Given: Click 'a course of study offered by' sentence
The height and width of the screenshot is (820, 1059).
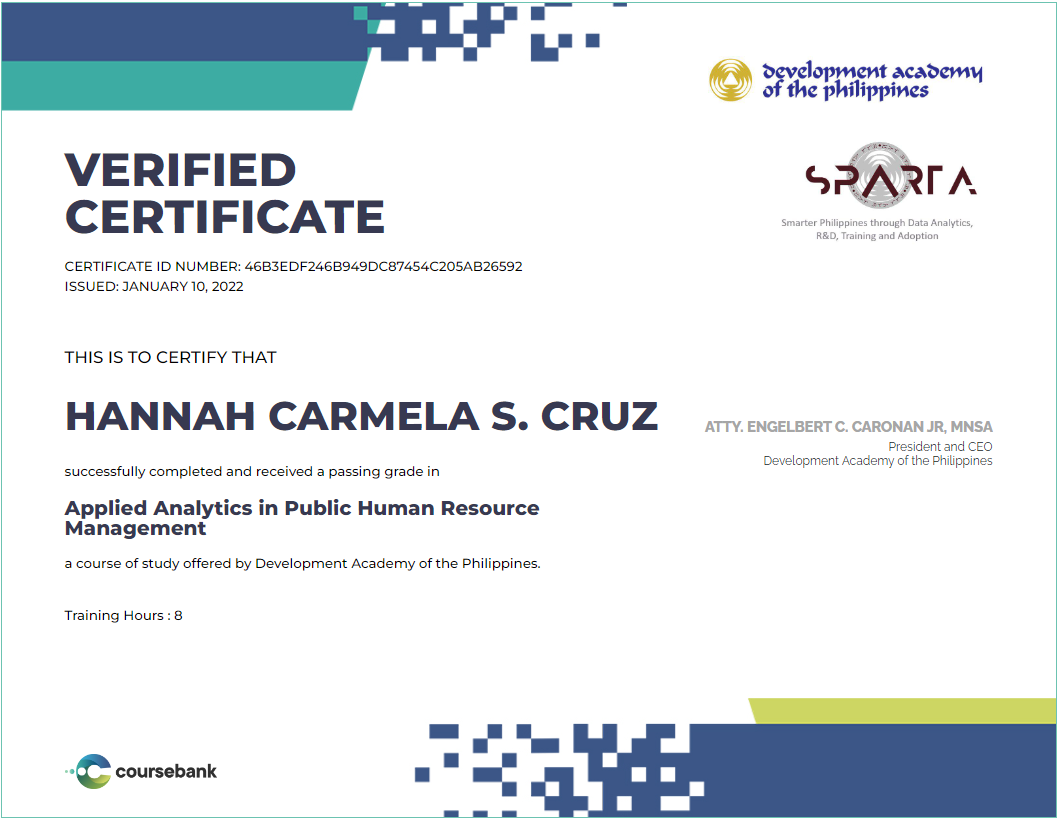Looking at the screenshot, I should coord(303,563).
